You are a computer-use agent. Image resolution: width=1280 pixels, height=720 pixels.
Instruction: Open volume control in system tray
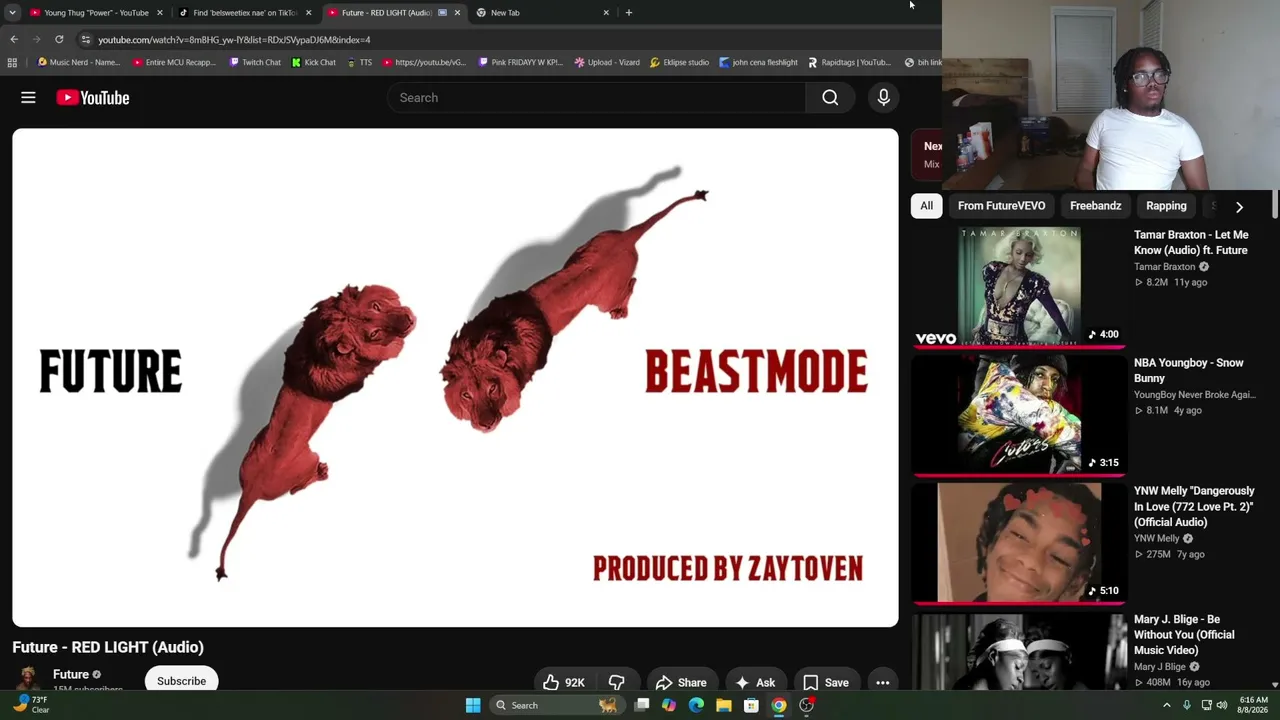pos(1222,705)
